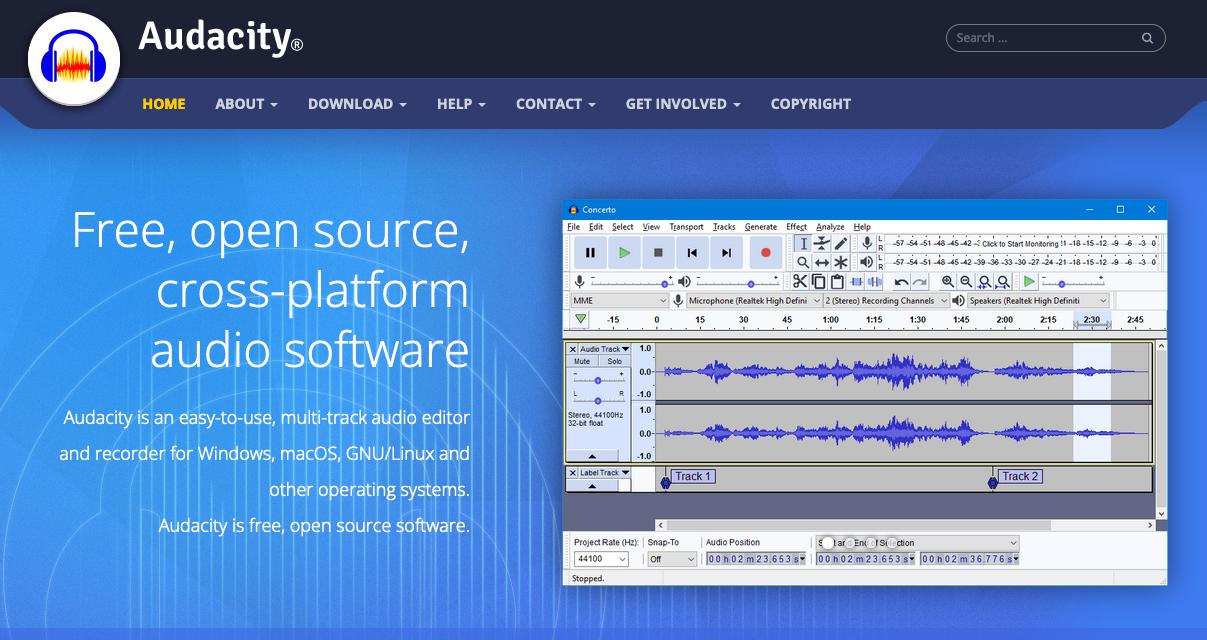1207x640 pixels.
Task: Click Skip to End button
Action: pyautogui.click(x=726, y=253)
